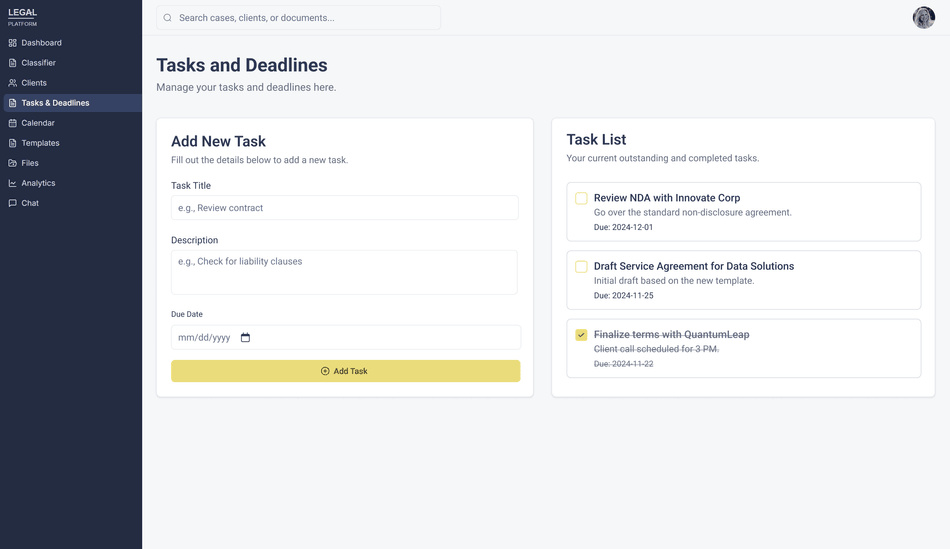950x549 pixels.
Task: Click the Analytics chart icon
Action: [13, 183]
